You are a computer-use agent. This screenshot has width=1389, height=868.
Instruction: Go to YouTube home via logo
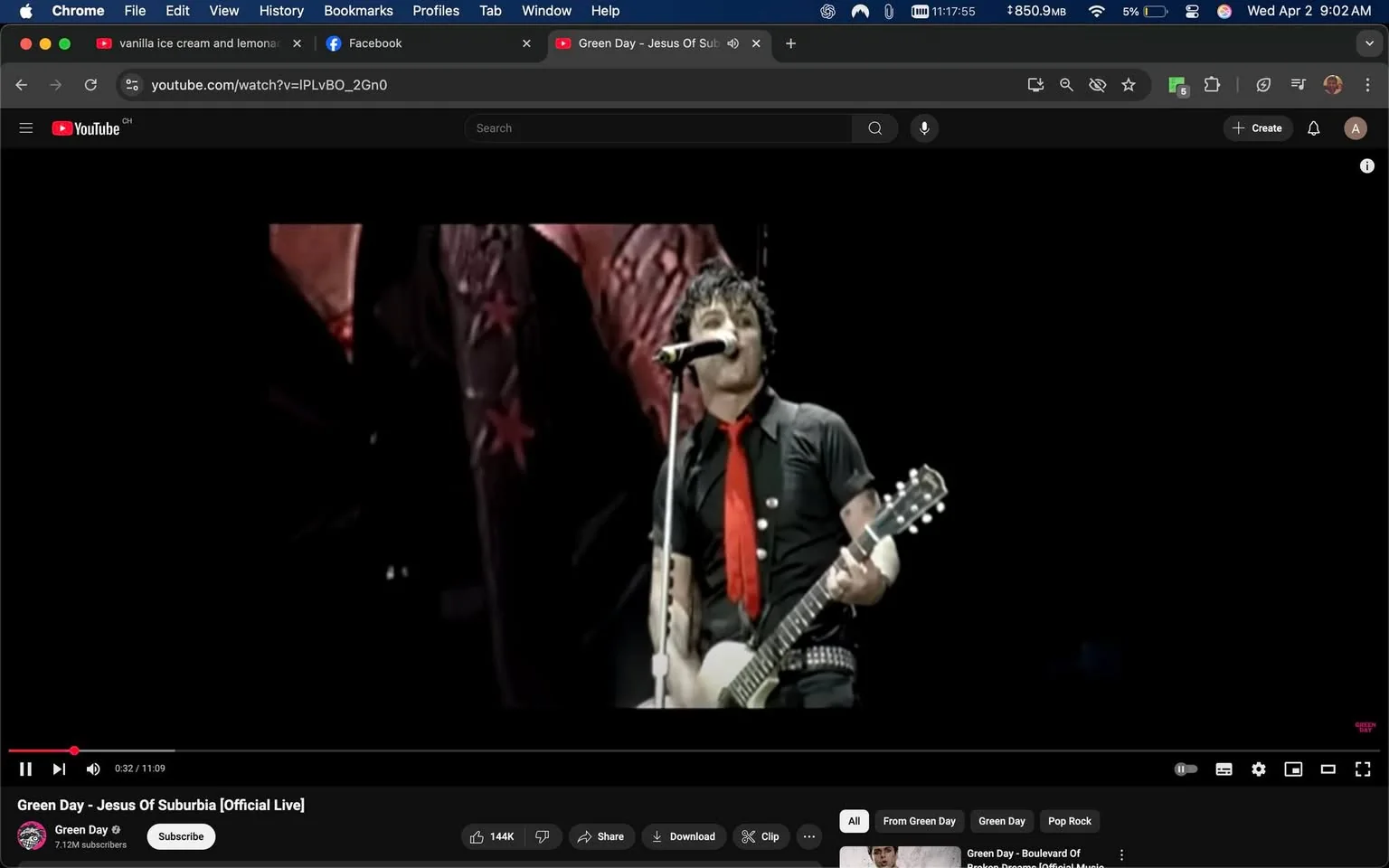coord(86,128)
